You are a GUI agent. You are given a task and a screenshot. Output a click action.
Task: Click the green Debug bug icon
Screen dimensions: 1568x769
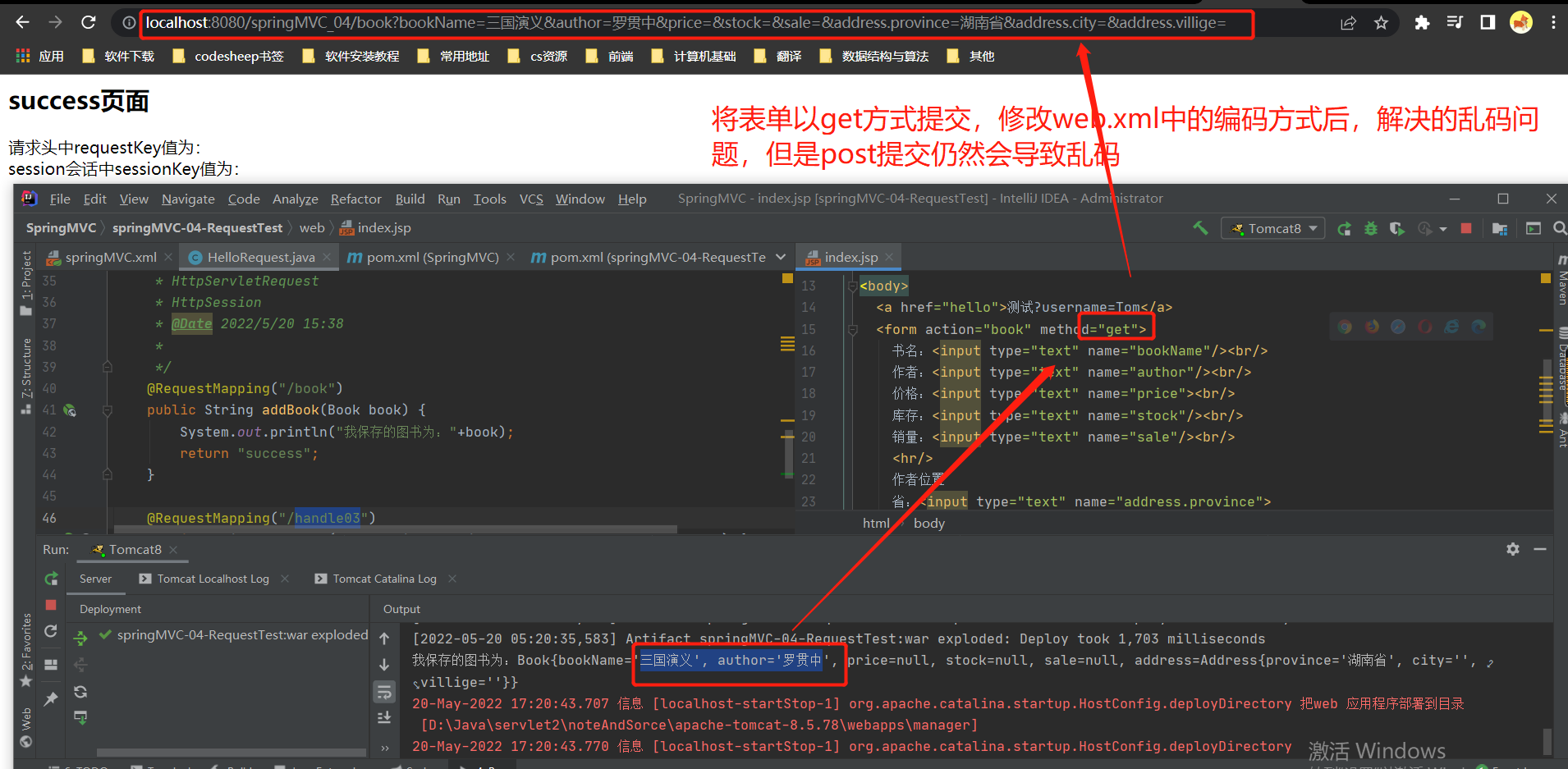click(1370, 228)
